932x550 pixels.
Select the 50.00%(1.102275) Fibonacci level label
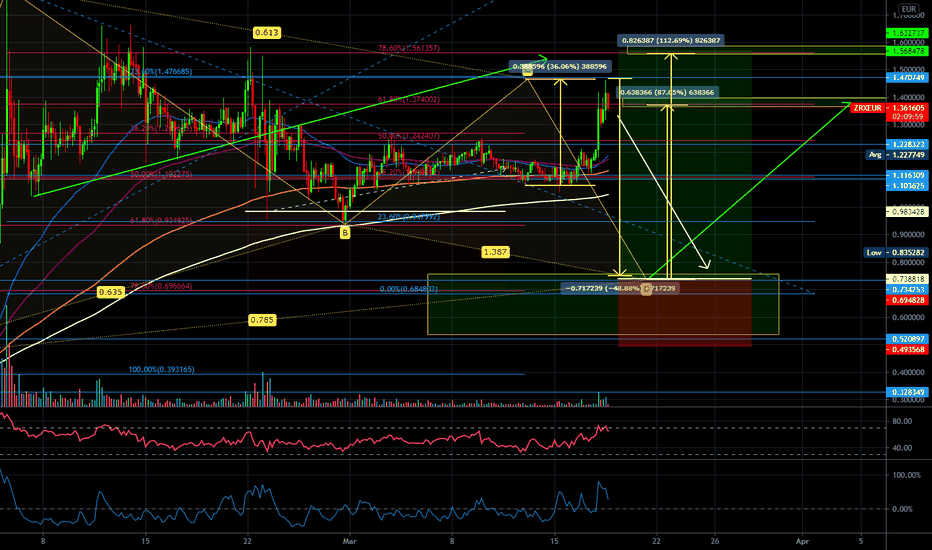(x=161, y=175)
